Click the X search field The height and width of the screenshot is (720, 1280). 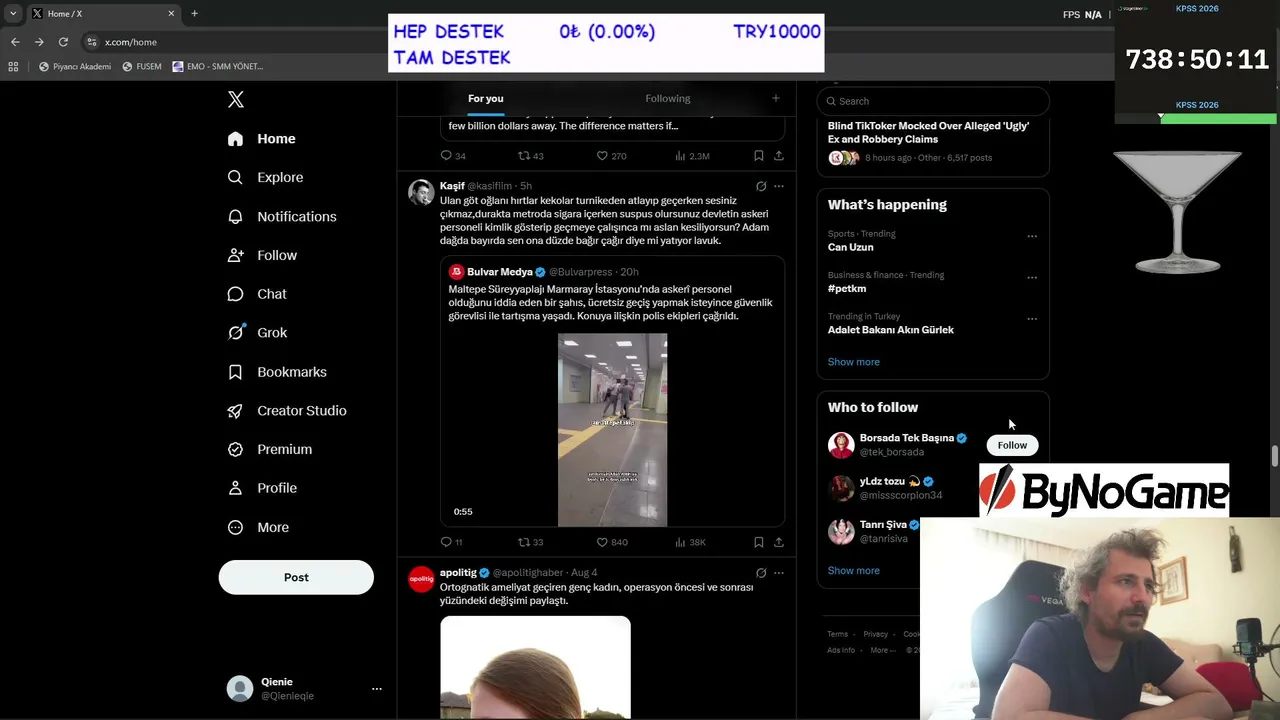click(933, 101)
